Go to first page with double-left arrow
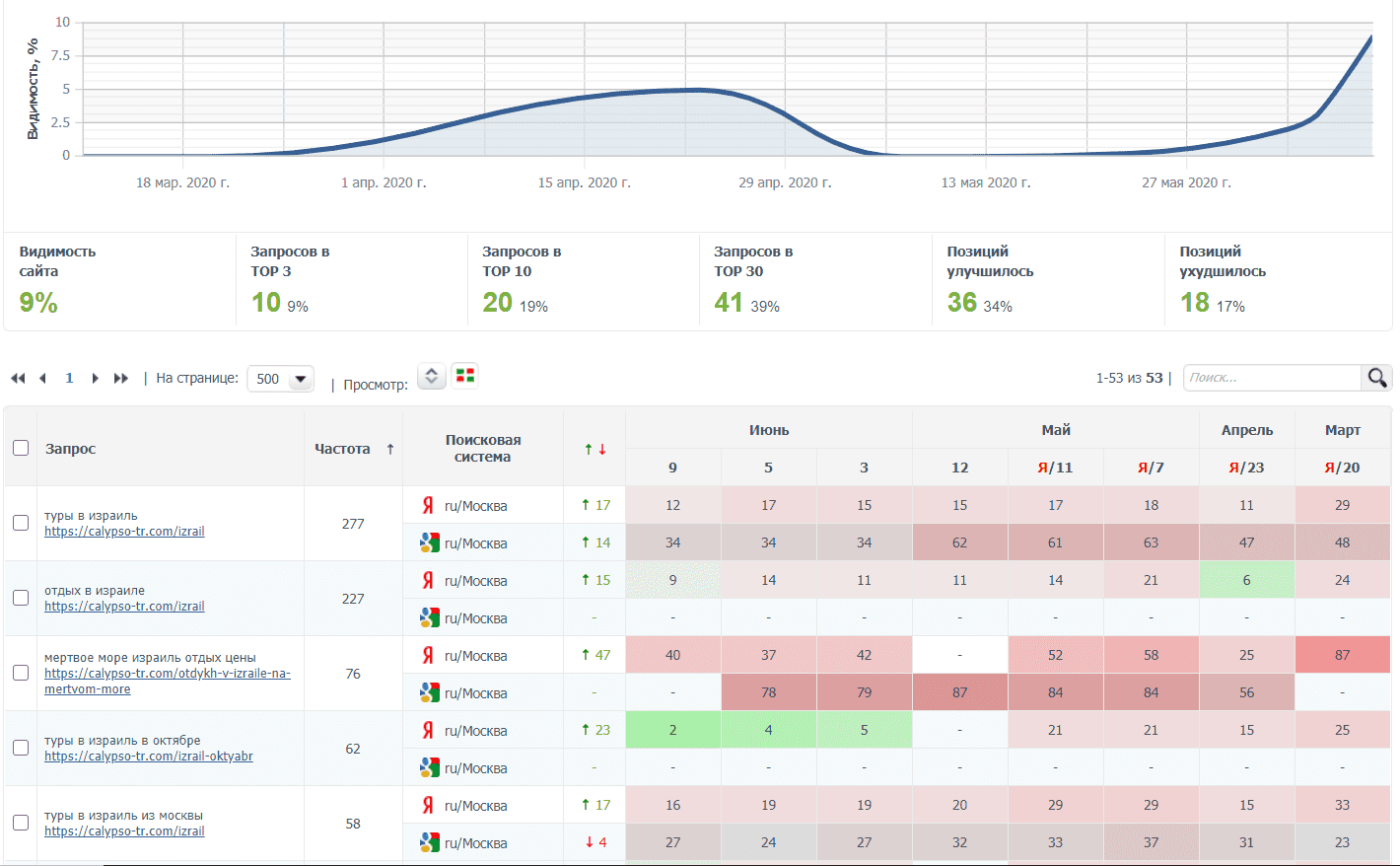Screen dimensions: 1400x866 18,379
